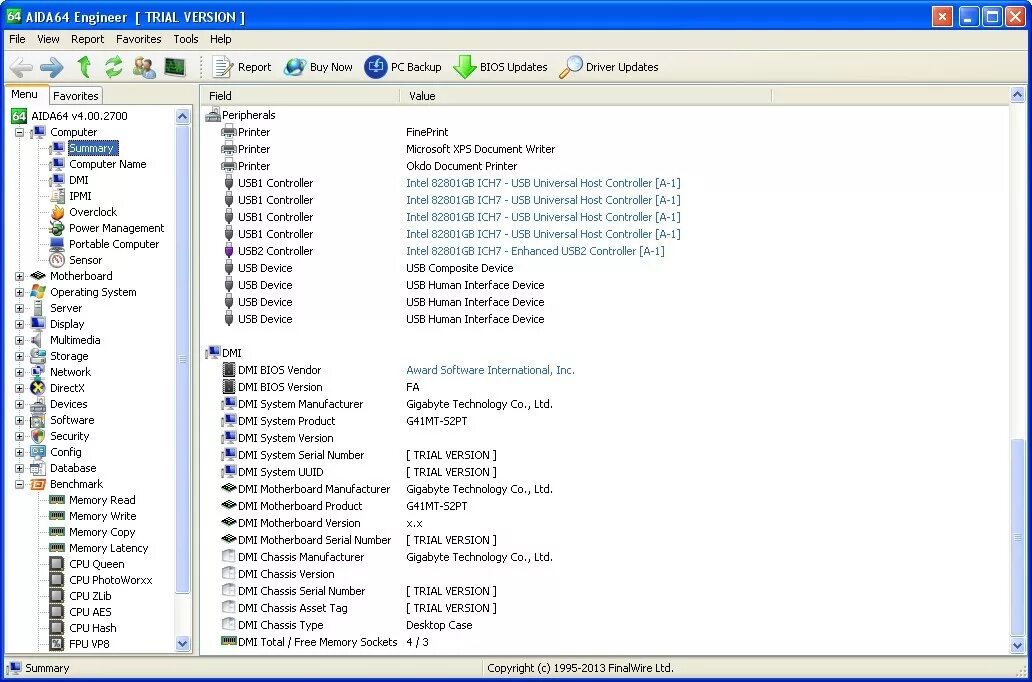Switch to the Favorites tab
The image size is (1032, 682).
coord(76,95)
